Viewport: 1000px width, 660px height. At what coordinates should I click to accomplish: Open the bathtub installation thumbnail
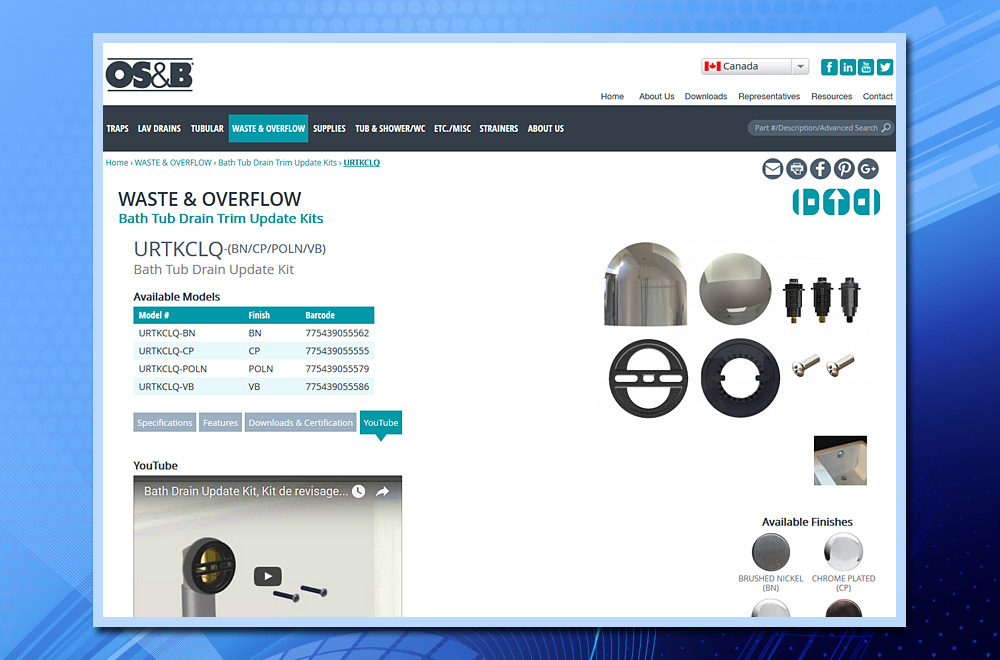pyautogui.click(x=840, y=460)
